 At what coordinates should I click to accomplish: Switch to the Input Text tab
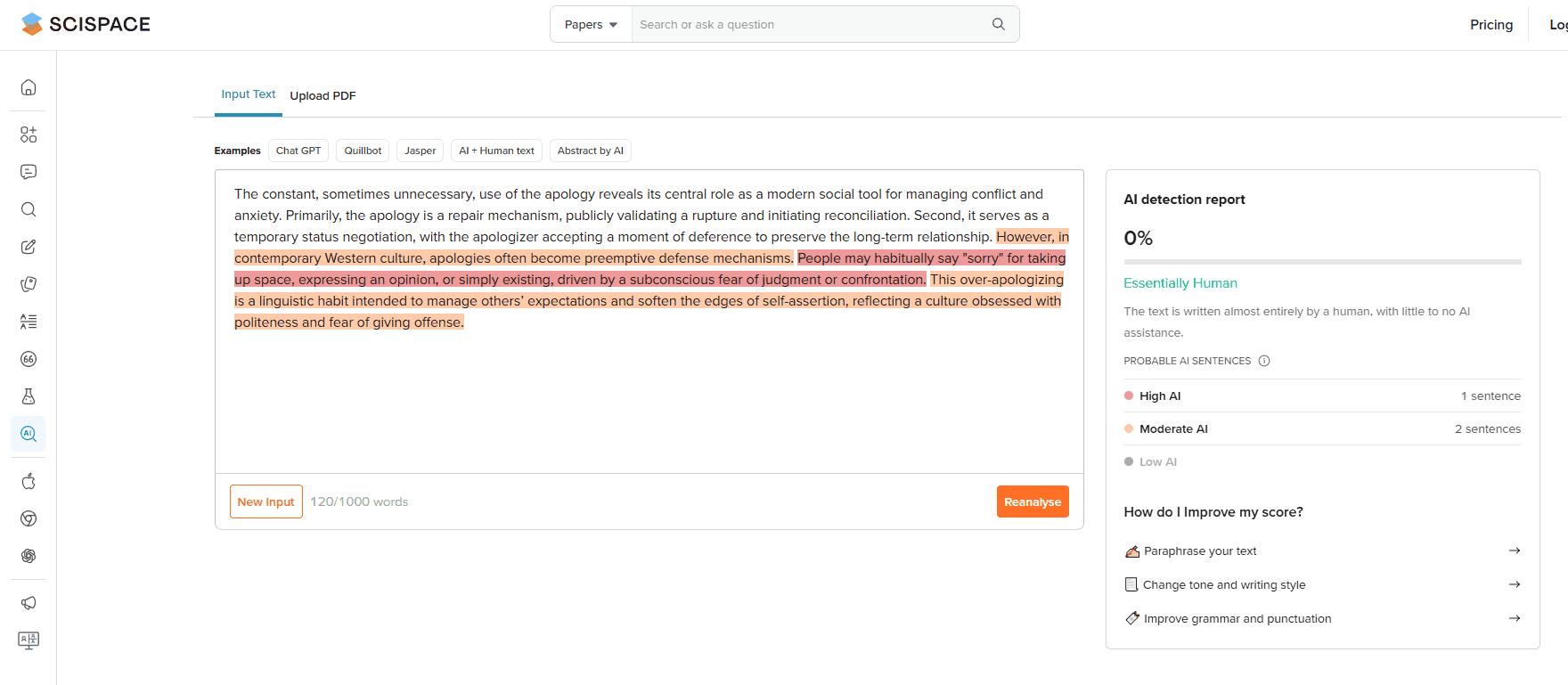click(x=249, y=94)
